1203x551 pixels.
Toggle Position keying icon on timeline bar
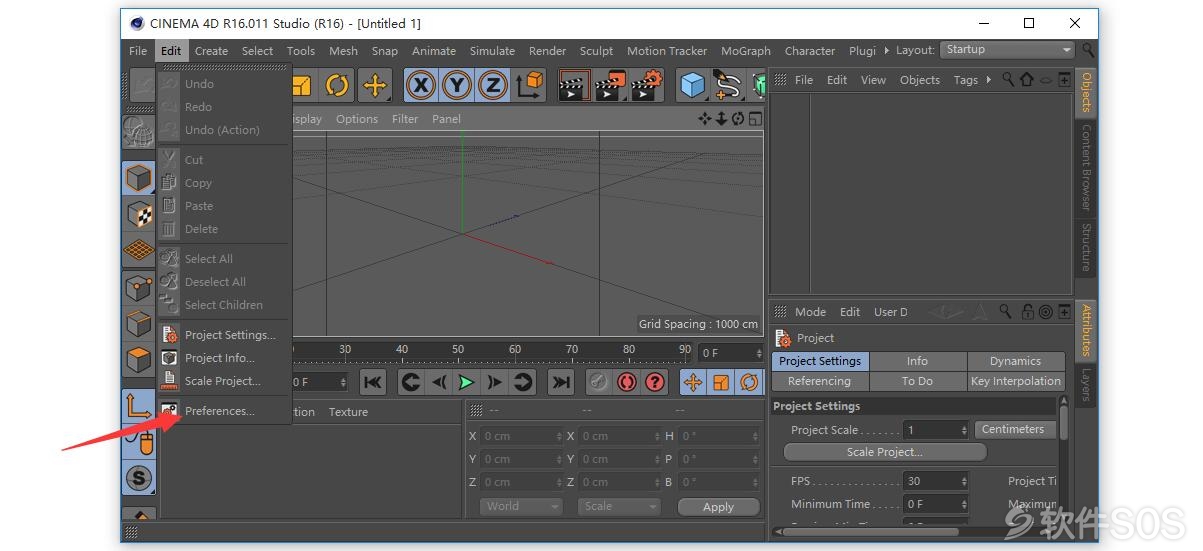692,382
